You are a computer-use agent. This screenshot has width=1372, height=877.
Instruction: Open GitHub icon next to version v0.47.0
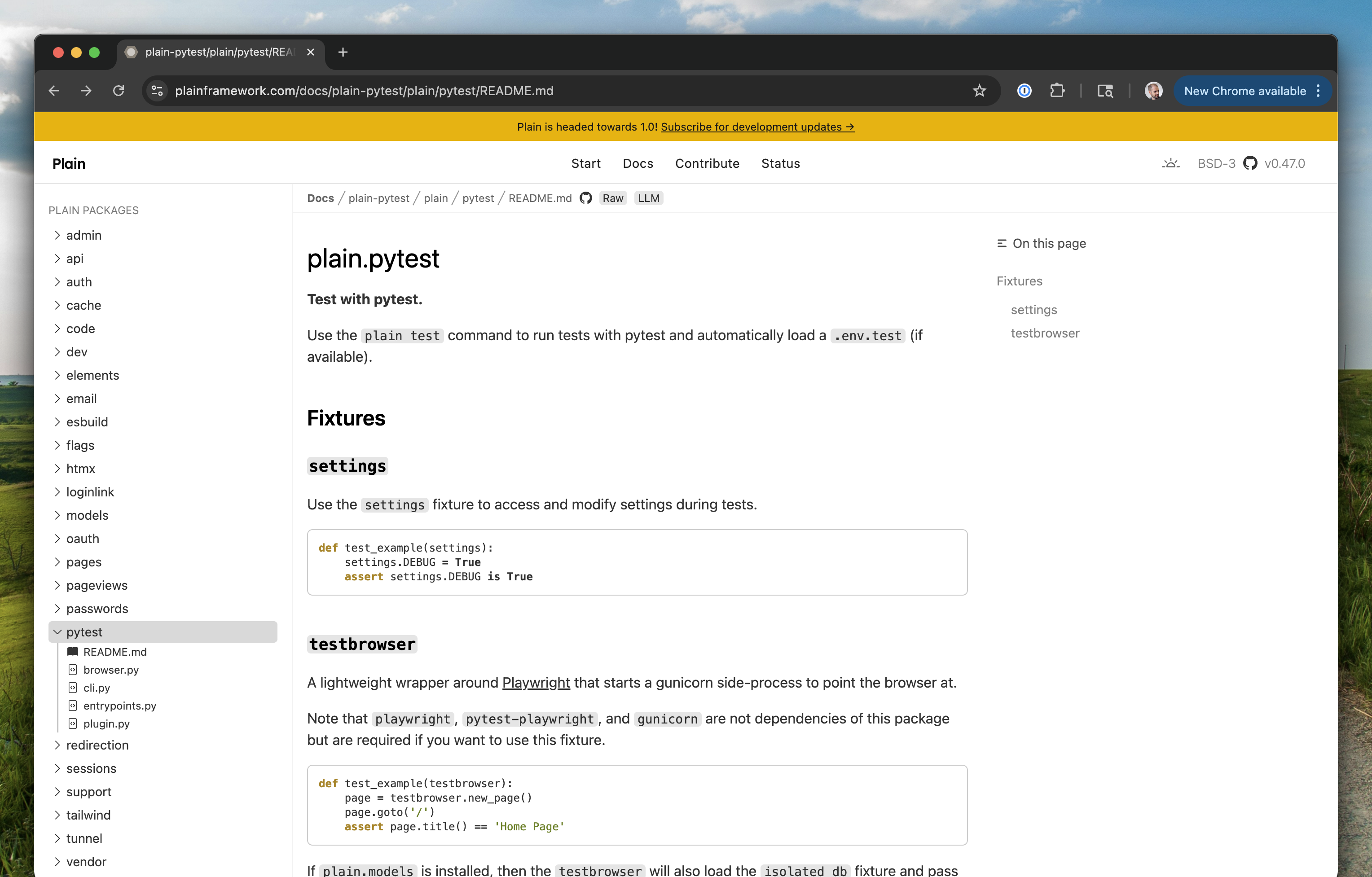(1250, 163)
